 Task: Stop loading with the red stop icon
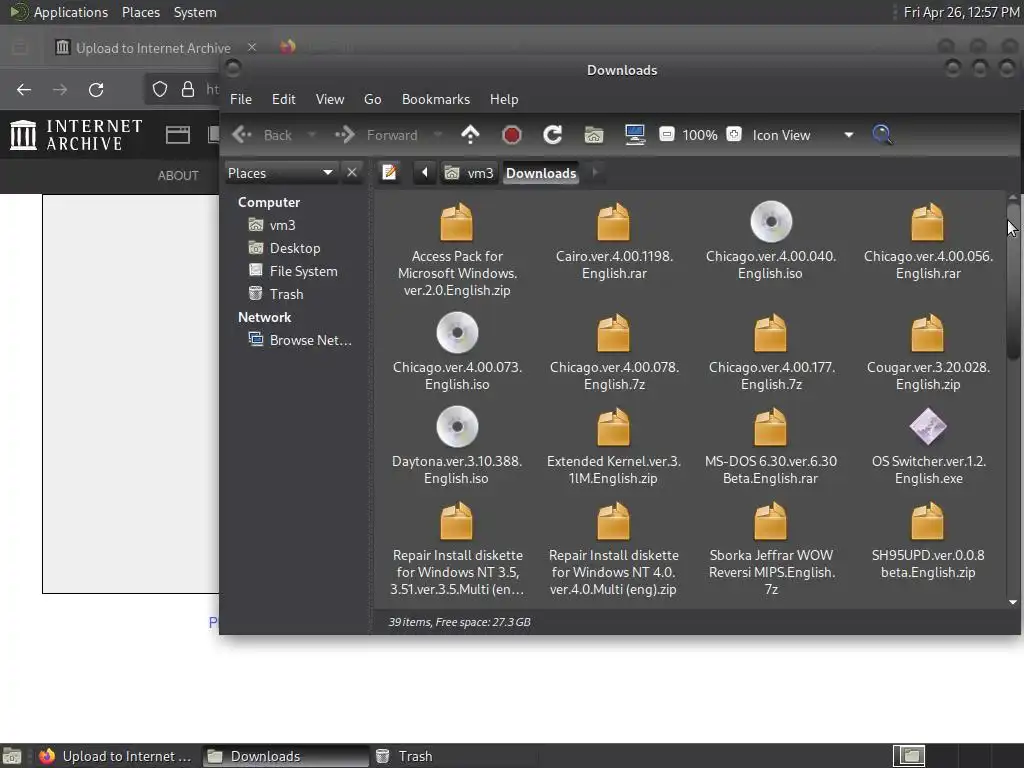511,135
